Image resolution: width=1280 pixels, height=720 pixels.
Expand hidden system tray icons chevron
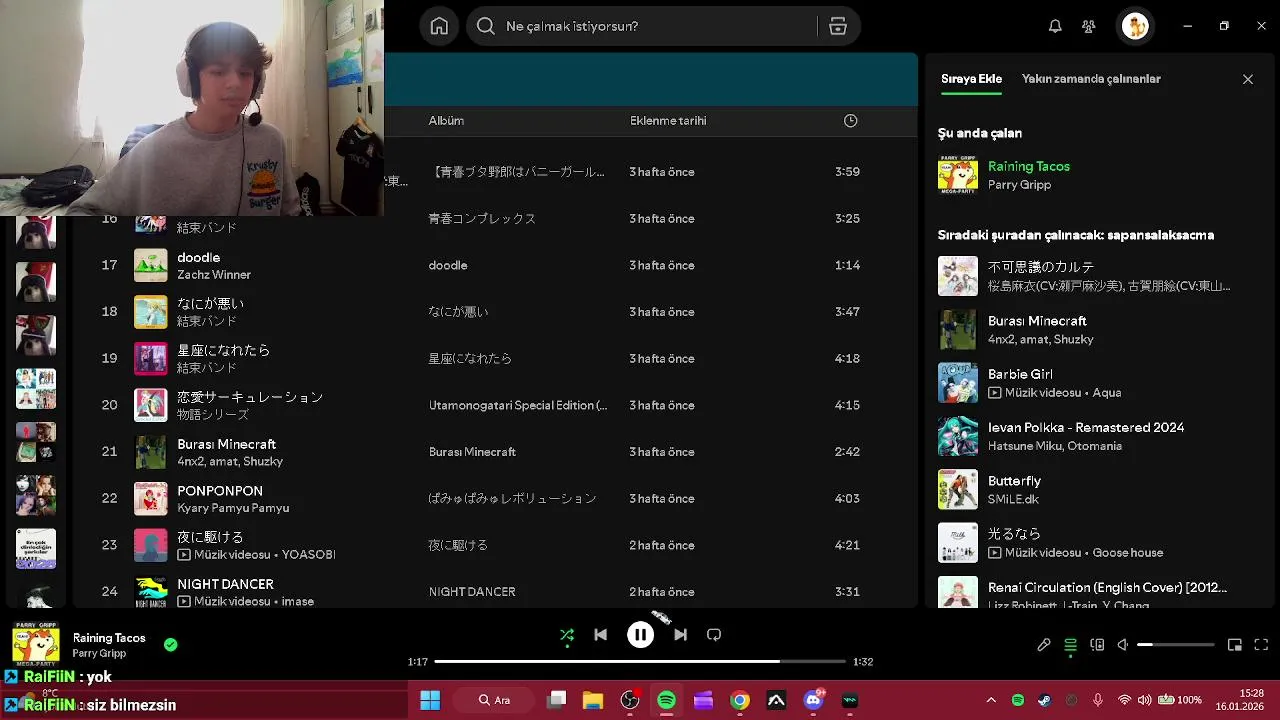tap(991, 700)
